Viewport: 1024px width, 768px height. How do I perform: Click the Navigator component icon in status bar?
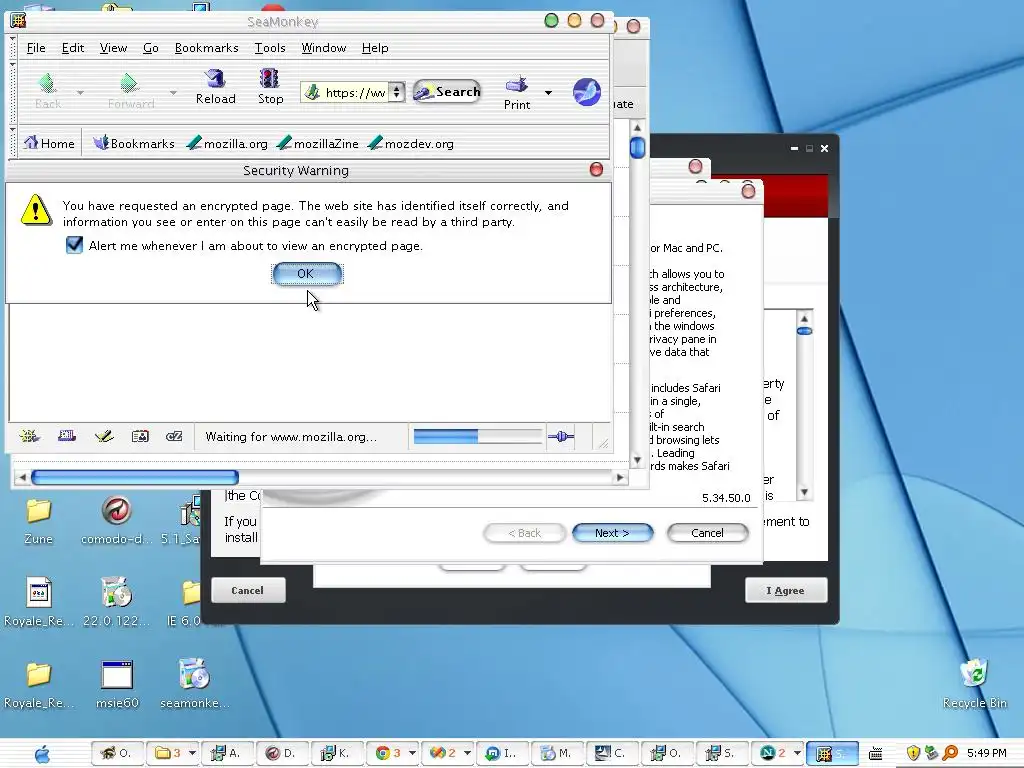click(x=29, y=436)
